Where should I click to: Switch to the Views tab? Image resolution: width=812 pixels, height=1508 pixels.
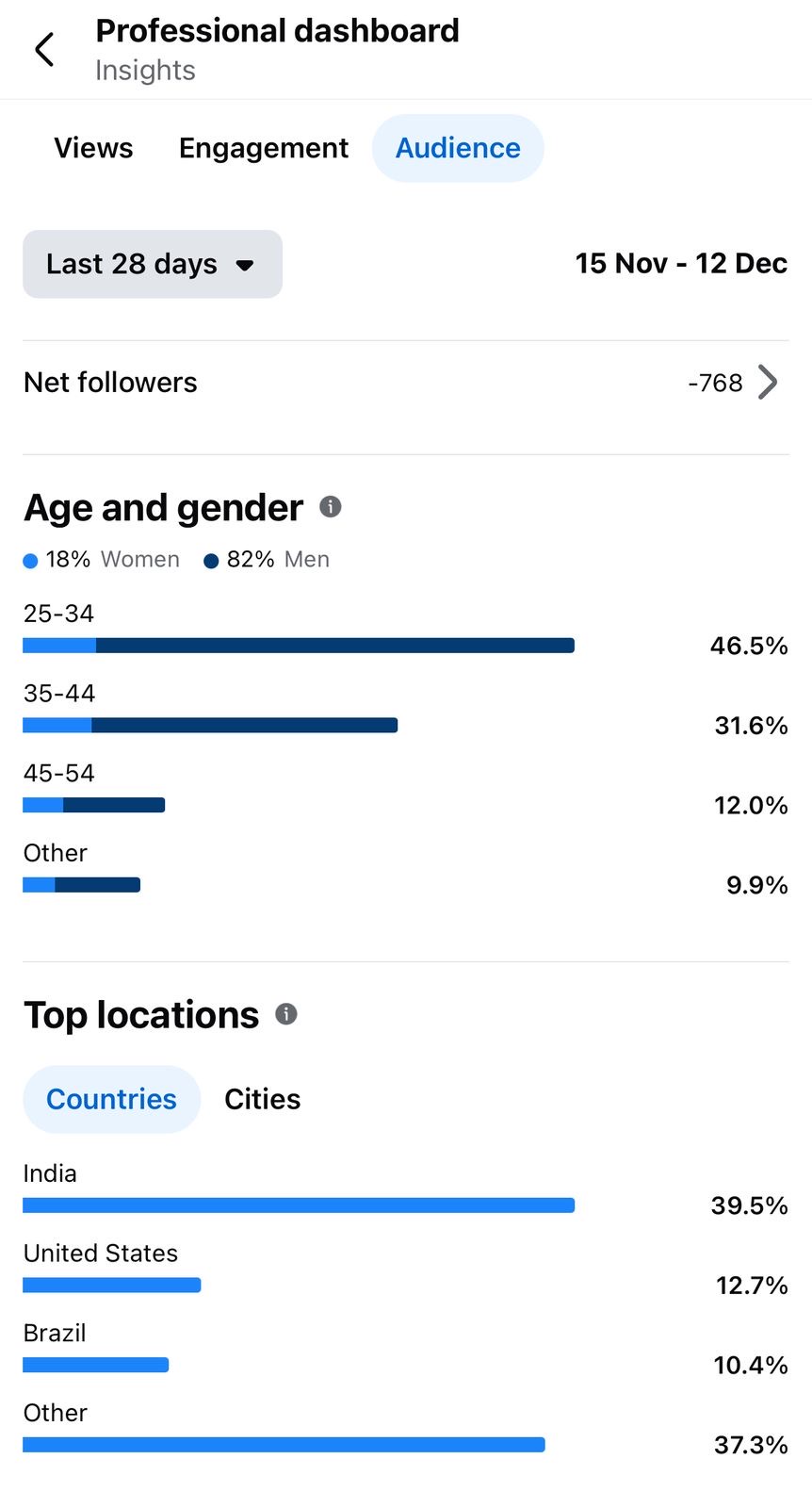tap(93, 148)
